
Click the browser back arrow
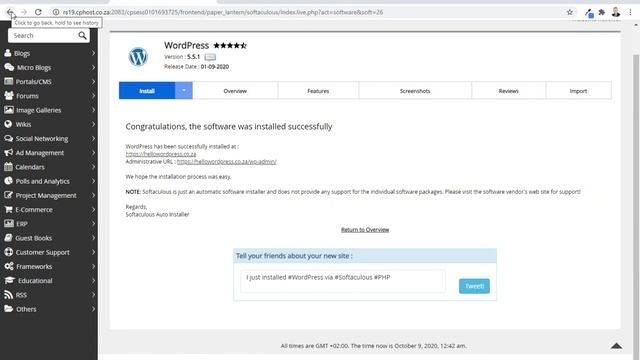coord(10,12)
